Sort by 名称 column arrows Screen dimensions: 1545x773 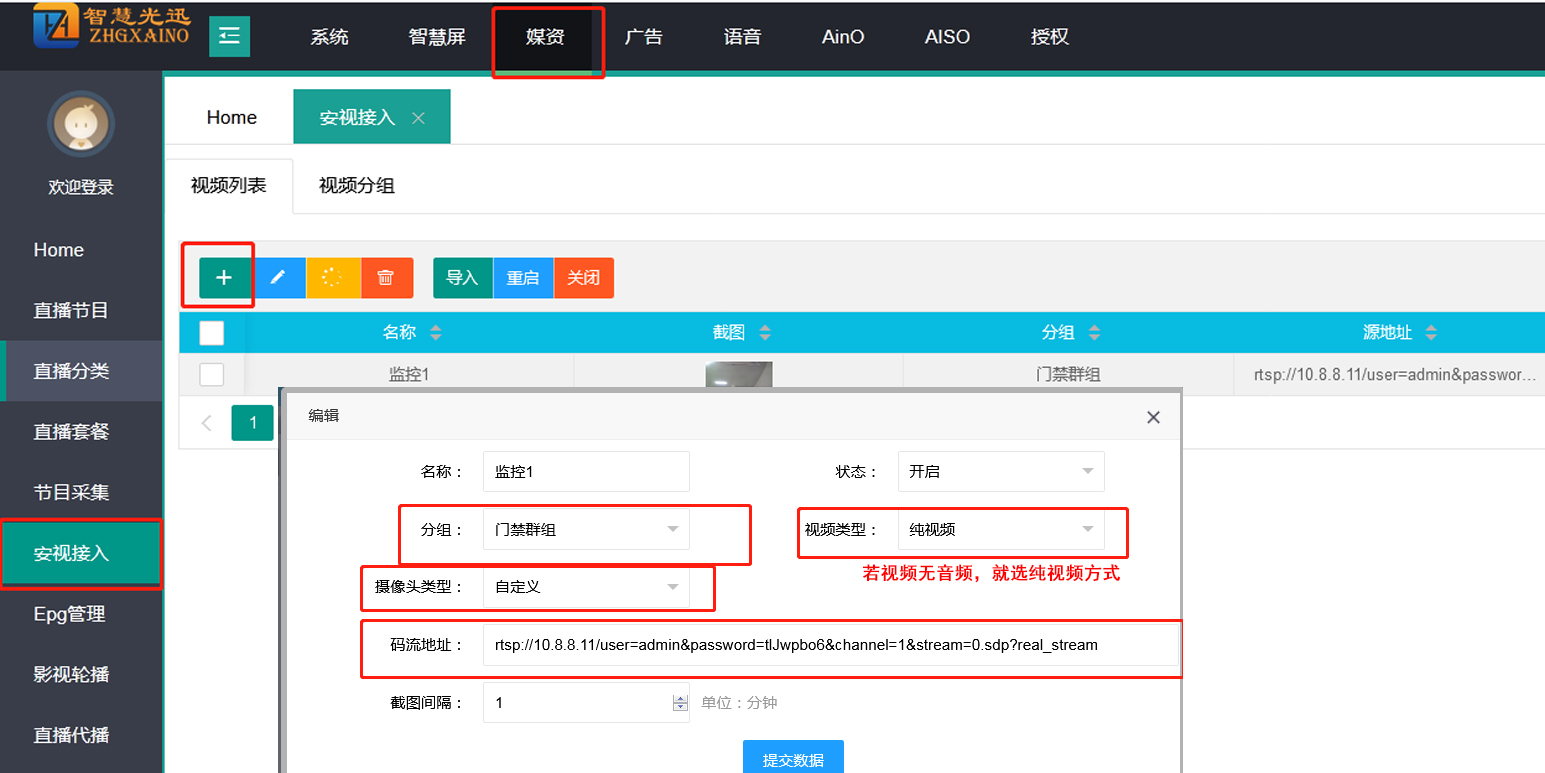point(435,333)
